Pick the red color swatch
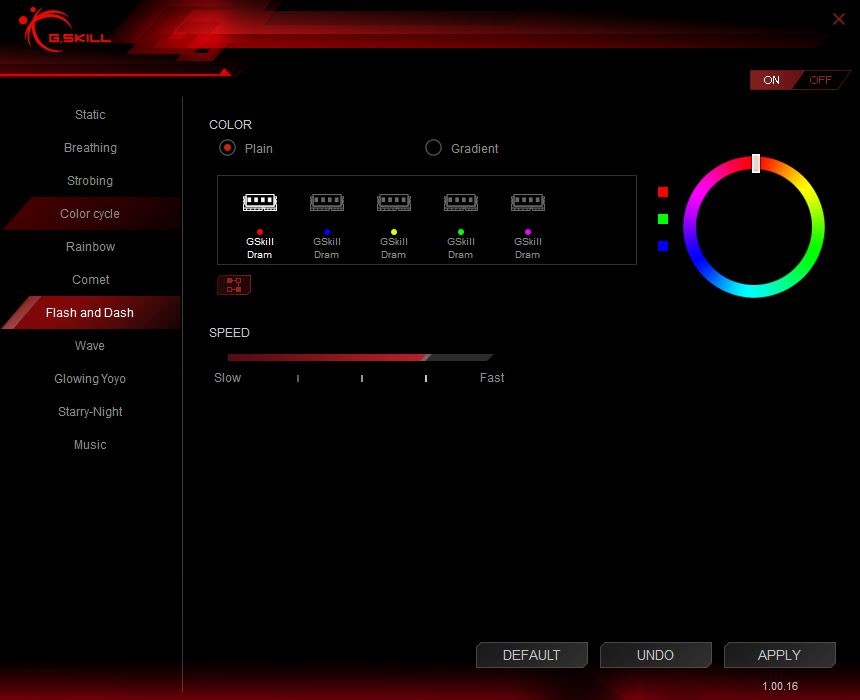Image resolution: width=860 pixels, height=700 pixels. pos(663,191)
